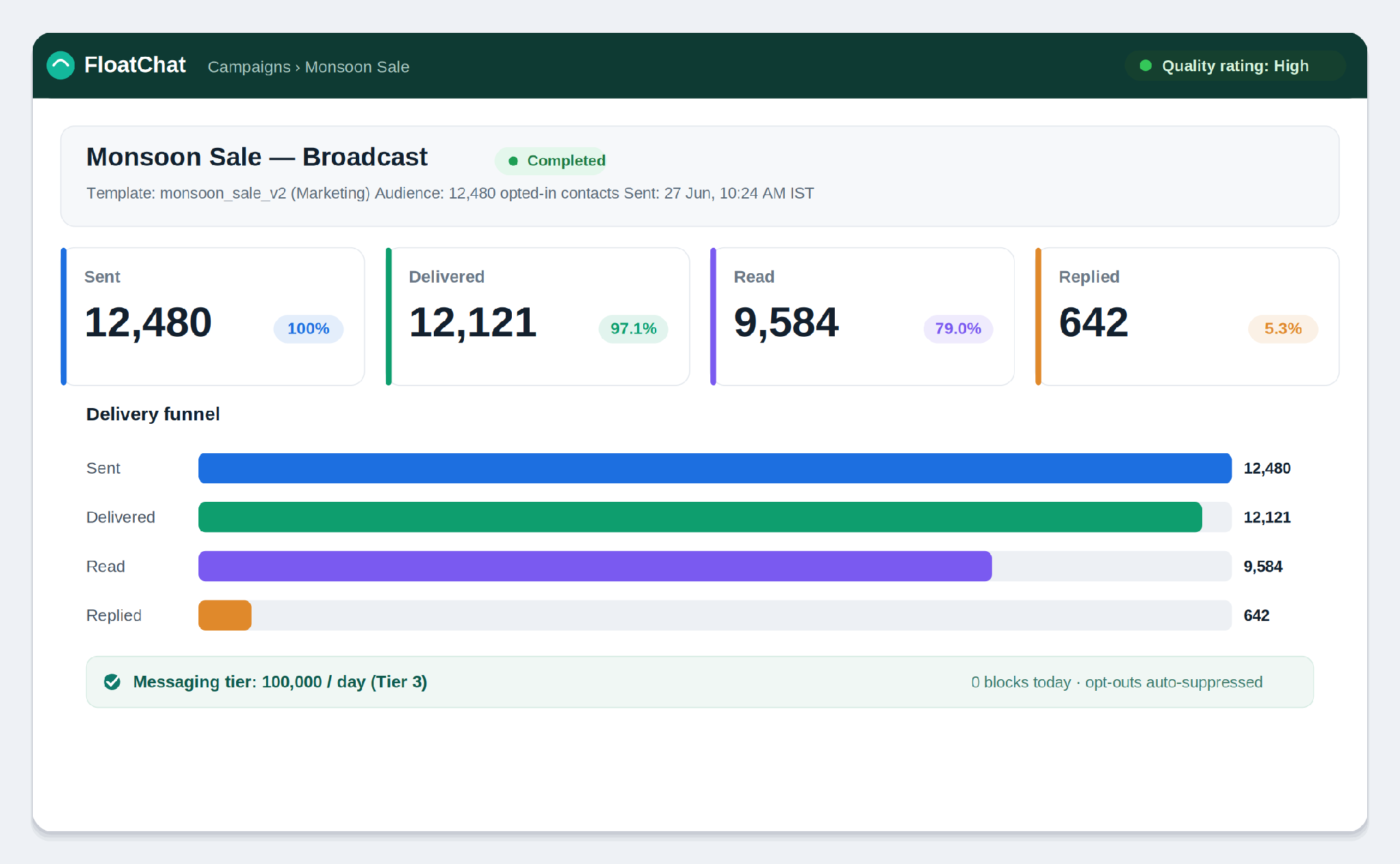Click the 9,584 value beside Read bar
This screenshot has height=864, width=1400.
pyautogui.click(x=1262, y=566)
